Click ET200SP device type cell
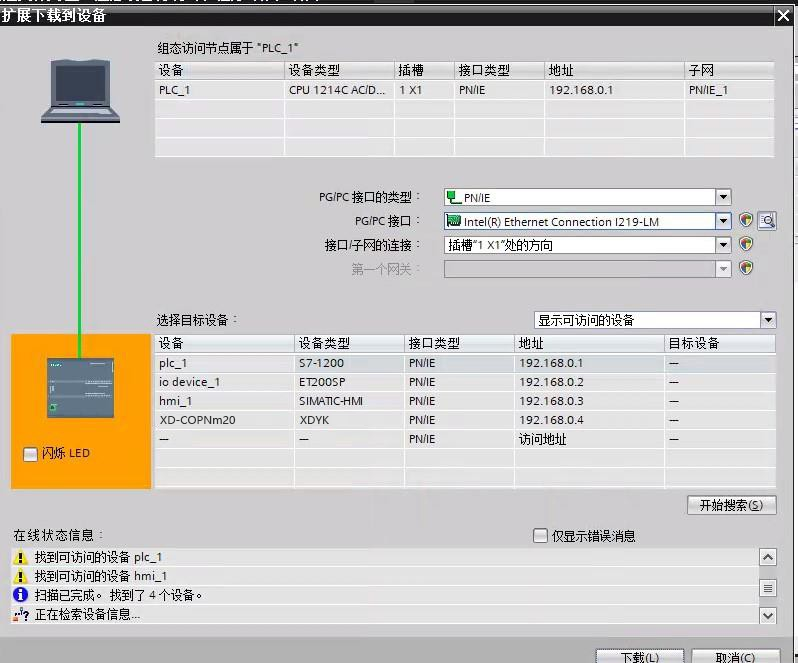This screenshot has height=663, width=798. pos(349,382)
